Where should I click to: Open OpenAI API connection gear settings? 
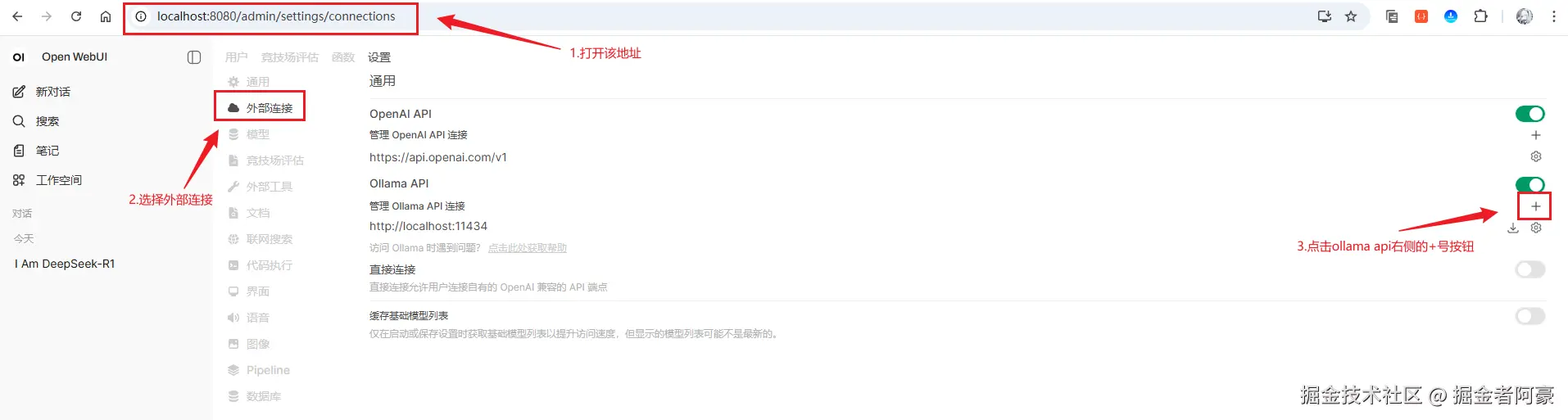(1536, 156)
